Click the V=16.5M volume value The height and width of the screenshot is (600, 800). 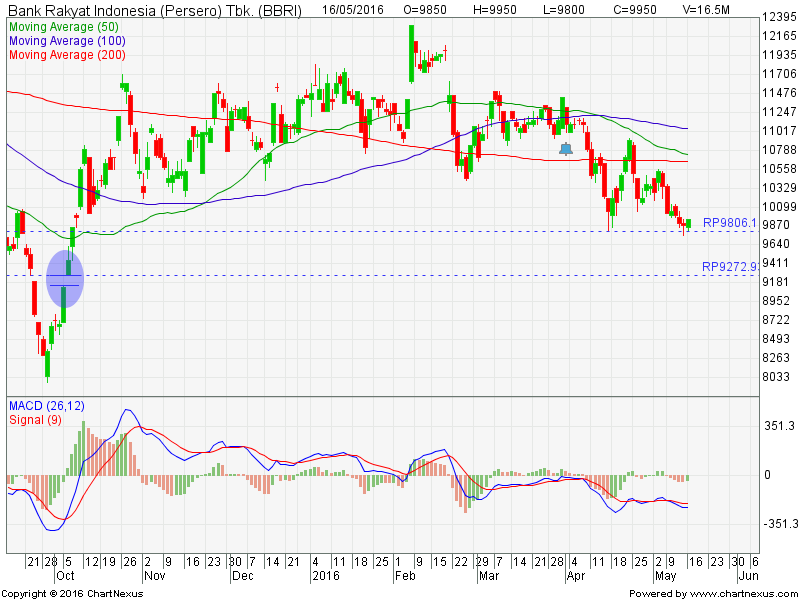point(706,10)
